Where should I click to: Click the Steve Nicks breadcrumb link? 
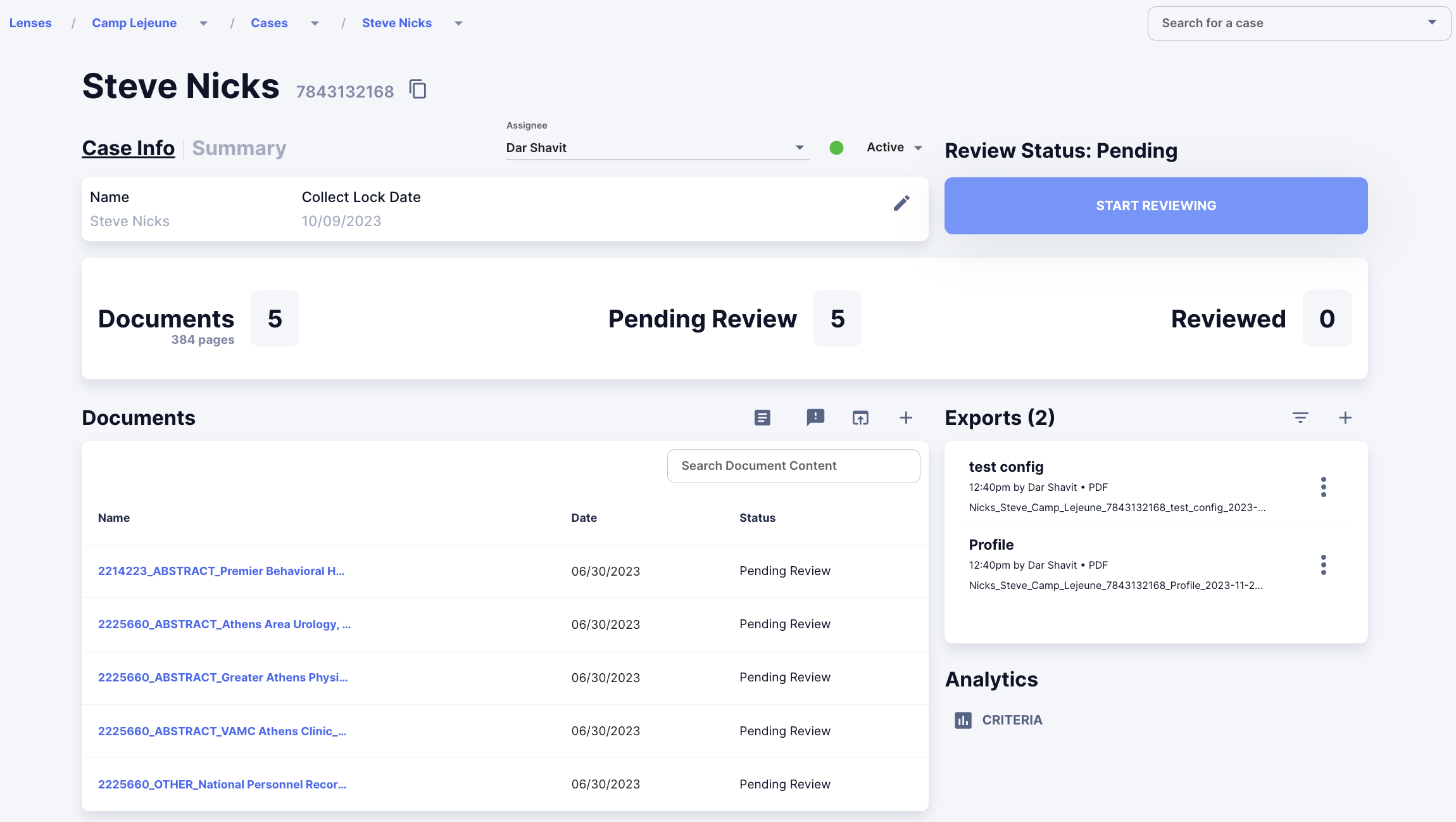(397, 23)
